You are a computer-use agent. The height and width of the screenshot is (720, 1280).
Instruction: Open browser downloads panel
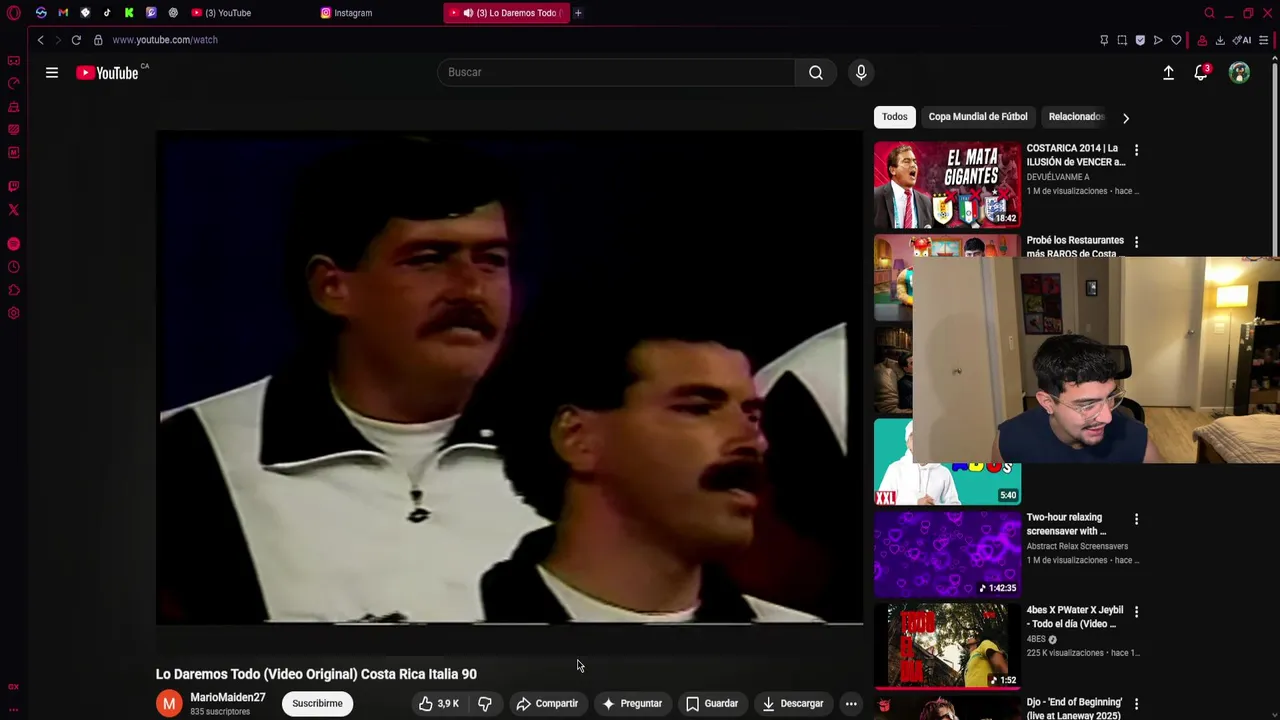tap(1220, 40)
